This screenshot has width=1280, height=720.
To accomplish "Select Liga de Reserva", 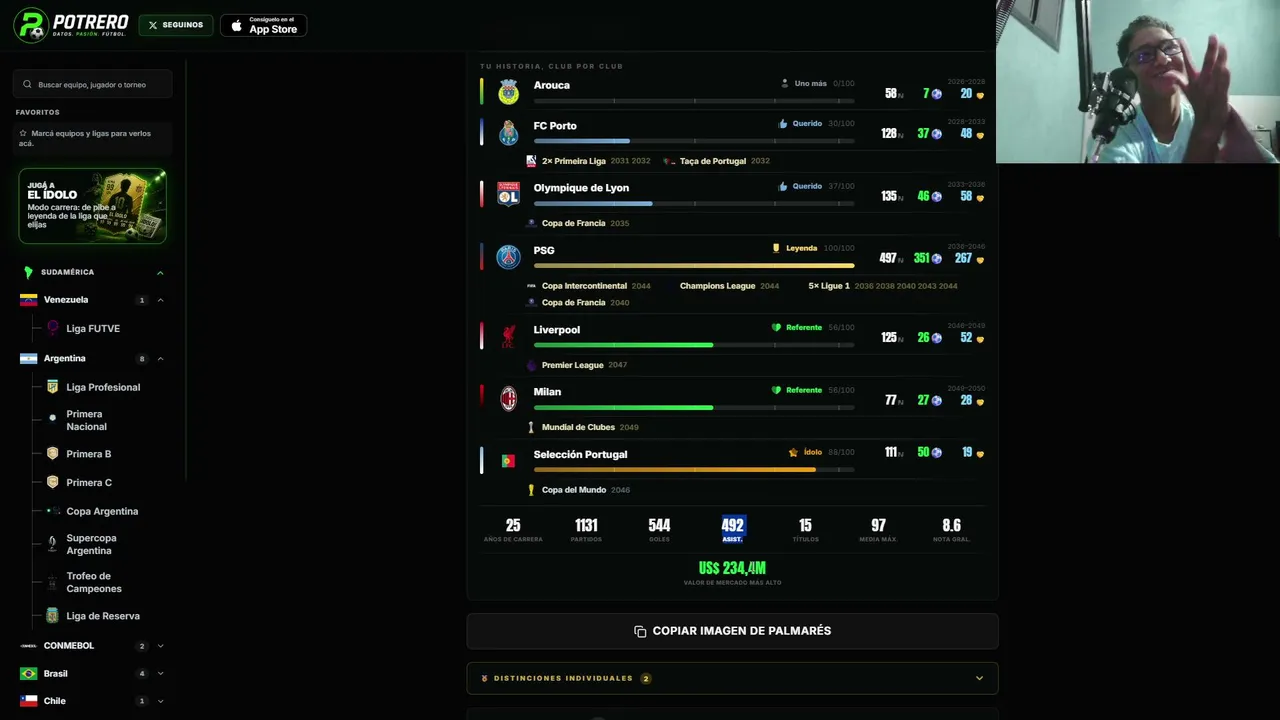I will pos(103,616).
